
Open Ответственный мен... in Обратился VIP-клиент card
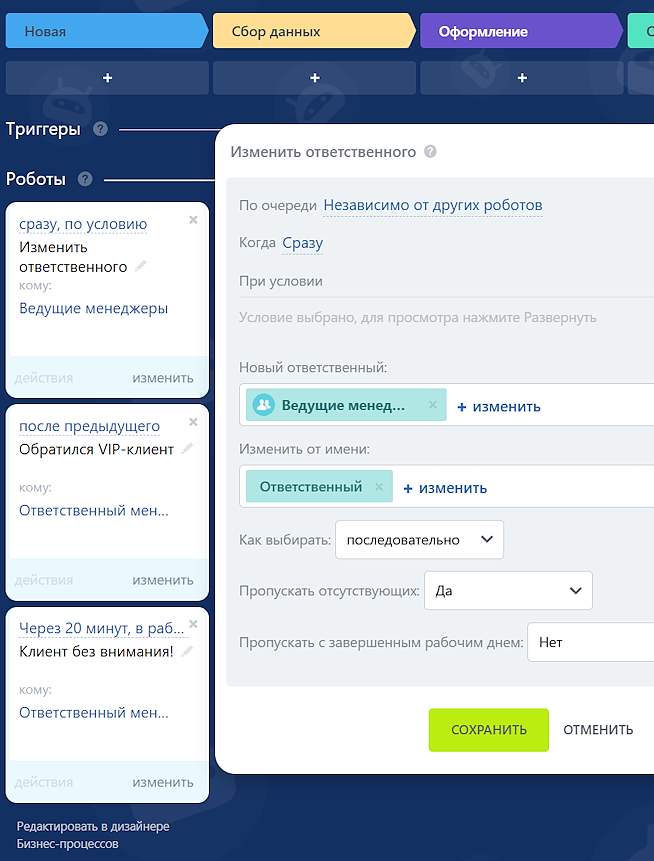coord(94,511)
